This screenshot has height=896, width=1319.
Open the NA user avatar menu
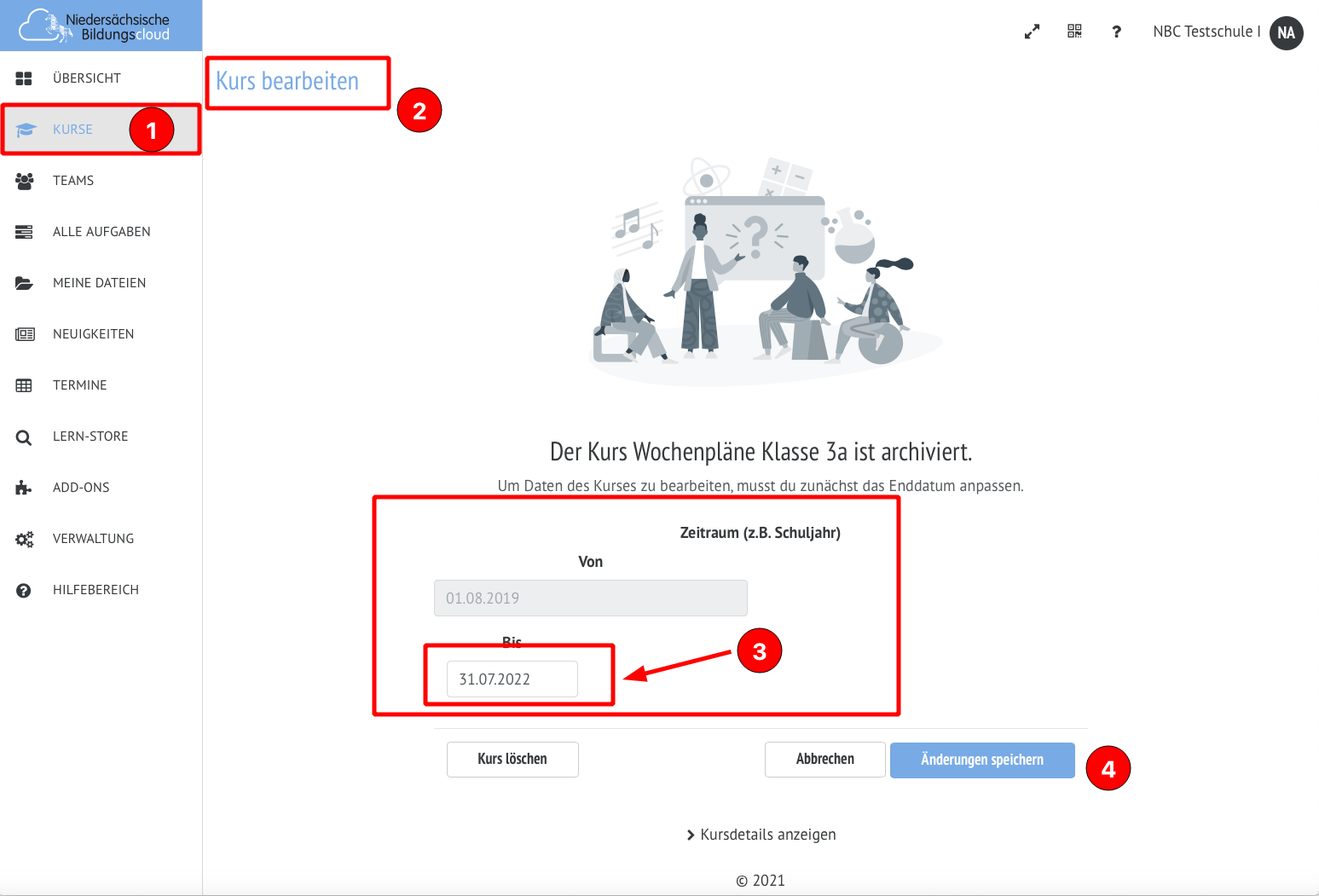(1286, 33)
